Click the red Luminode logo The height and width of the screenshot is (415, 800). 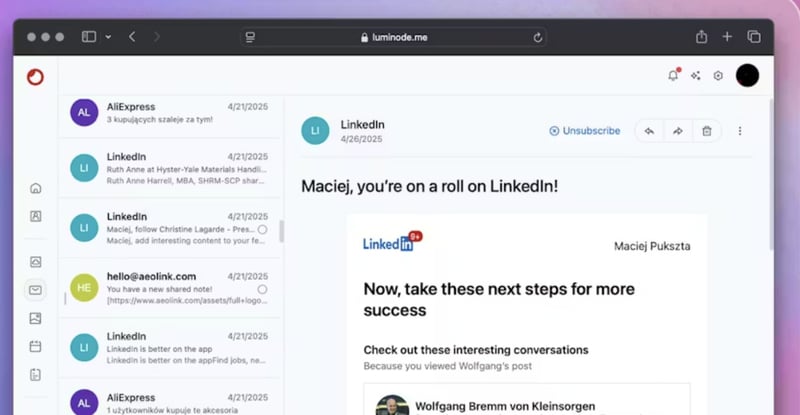click(x=35, y=77)
